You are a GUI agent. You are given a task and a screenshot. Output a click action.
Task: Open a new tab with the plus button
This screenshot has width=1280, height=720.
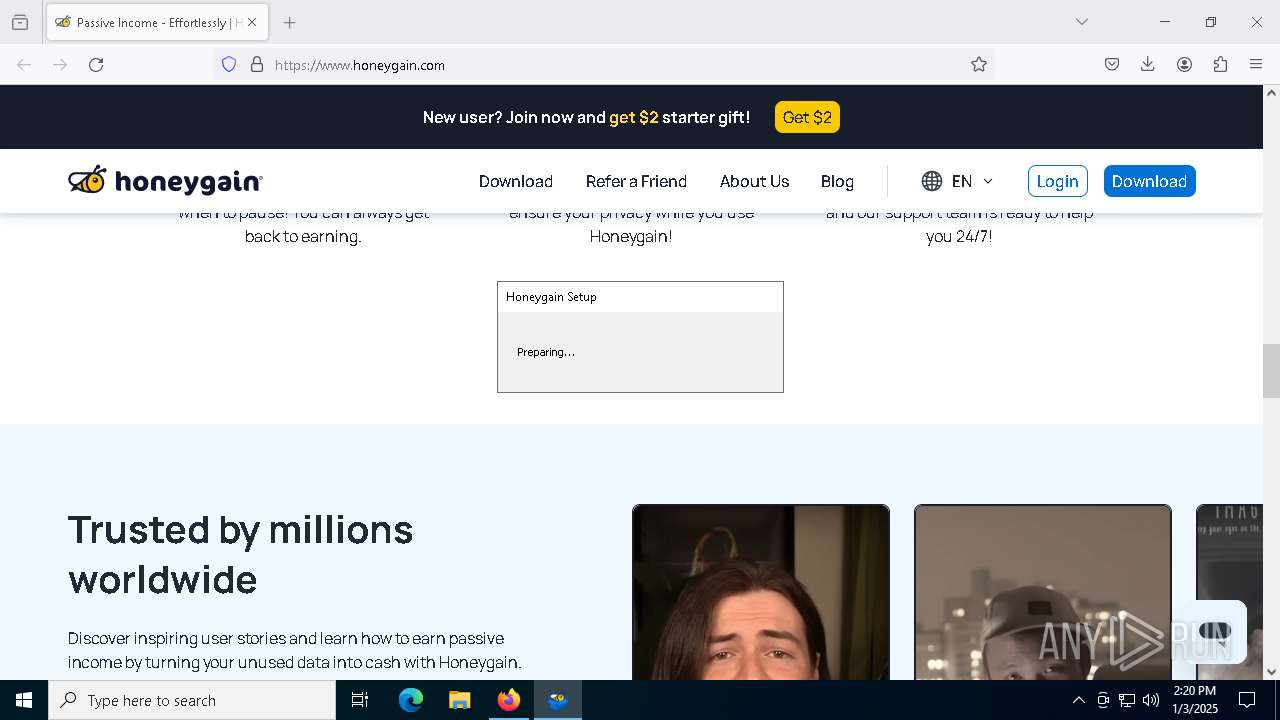290,22
